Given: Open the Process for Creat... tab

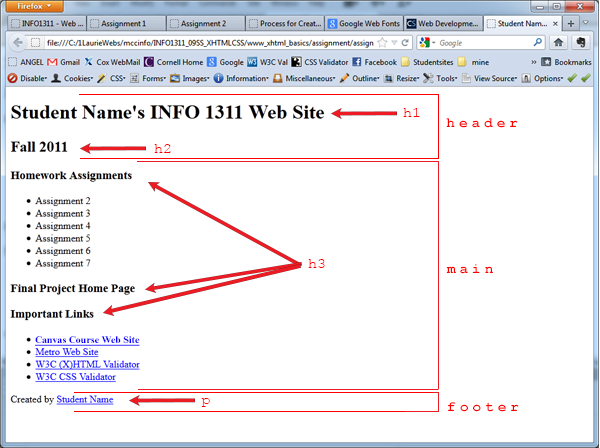Looking at the screenshot, I should coord(285,24).
